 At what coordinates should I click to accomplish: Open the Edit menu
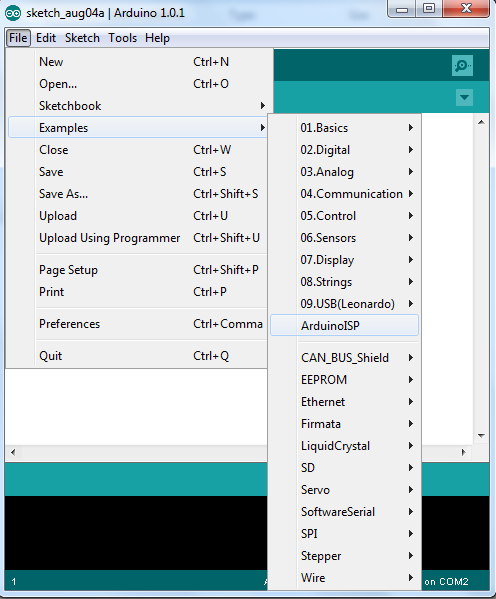point(46,38)
